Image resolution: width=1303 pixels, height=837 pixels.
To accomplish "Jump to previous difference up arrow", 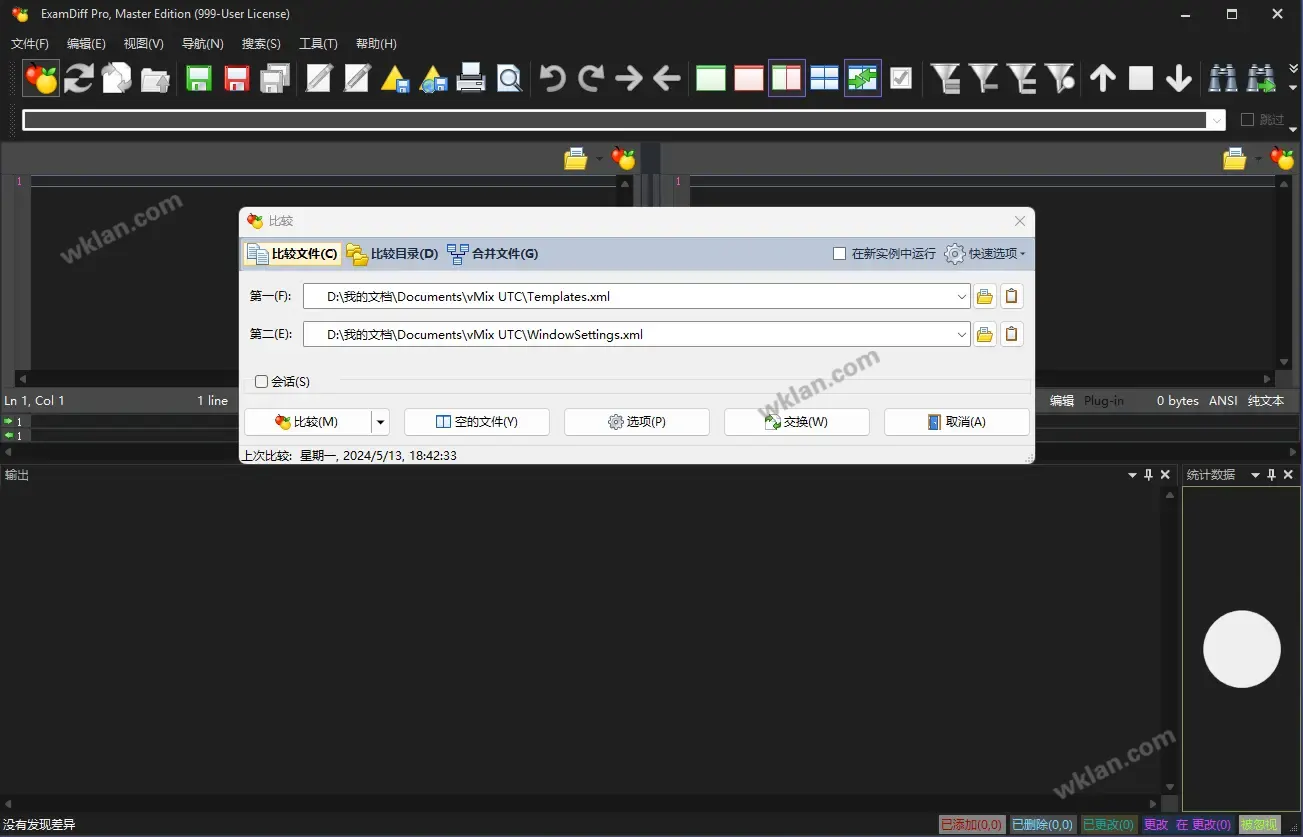I will click(x=1103, y=78).
